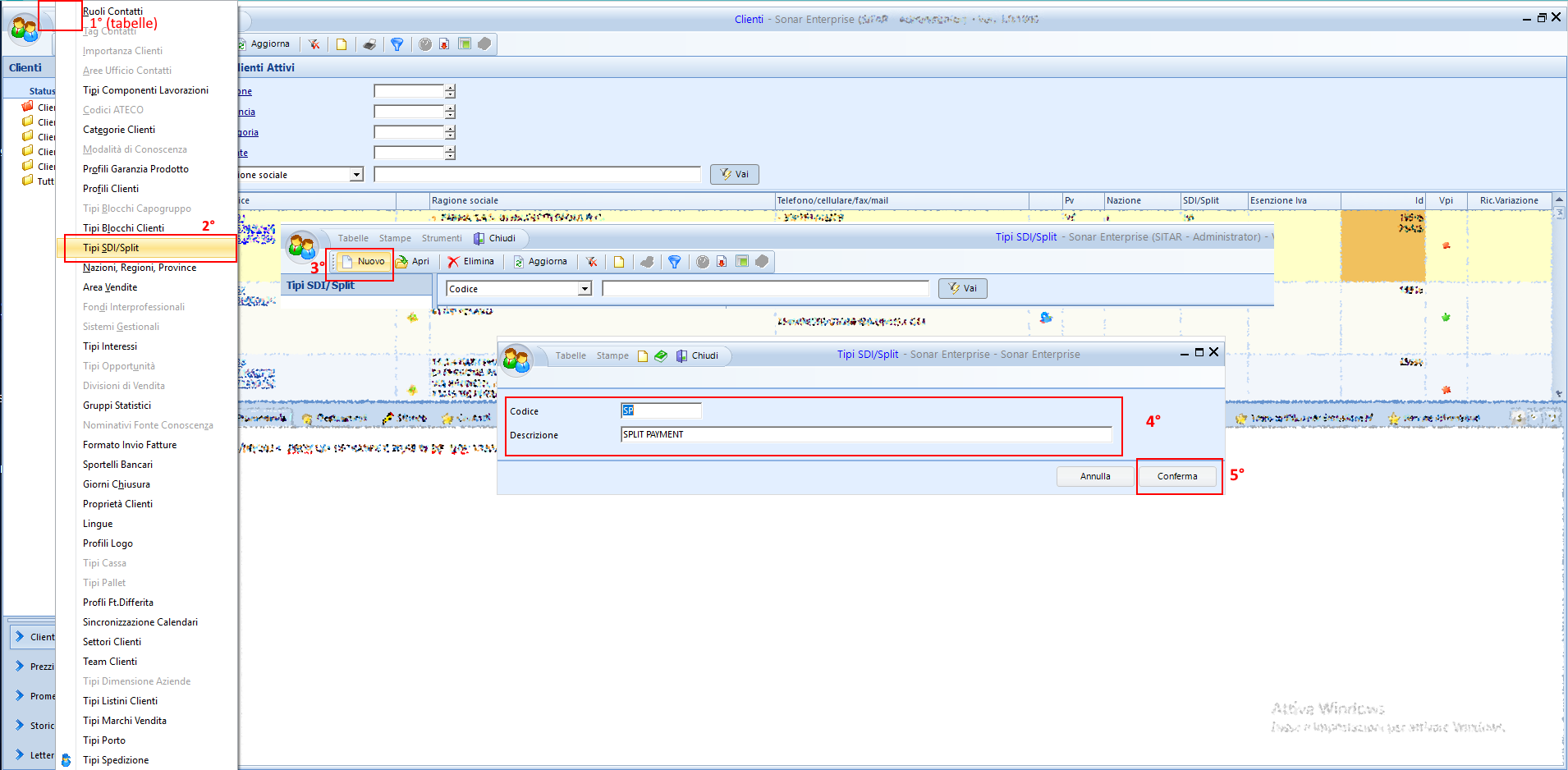This screenshot has height=770, width=1568.
Task: Click Chiudu door icon in Tipi SDI/Split list window
Action: click(x=479, y=239)
